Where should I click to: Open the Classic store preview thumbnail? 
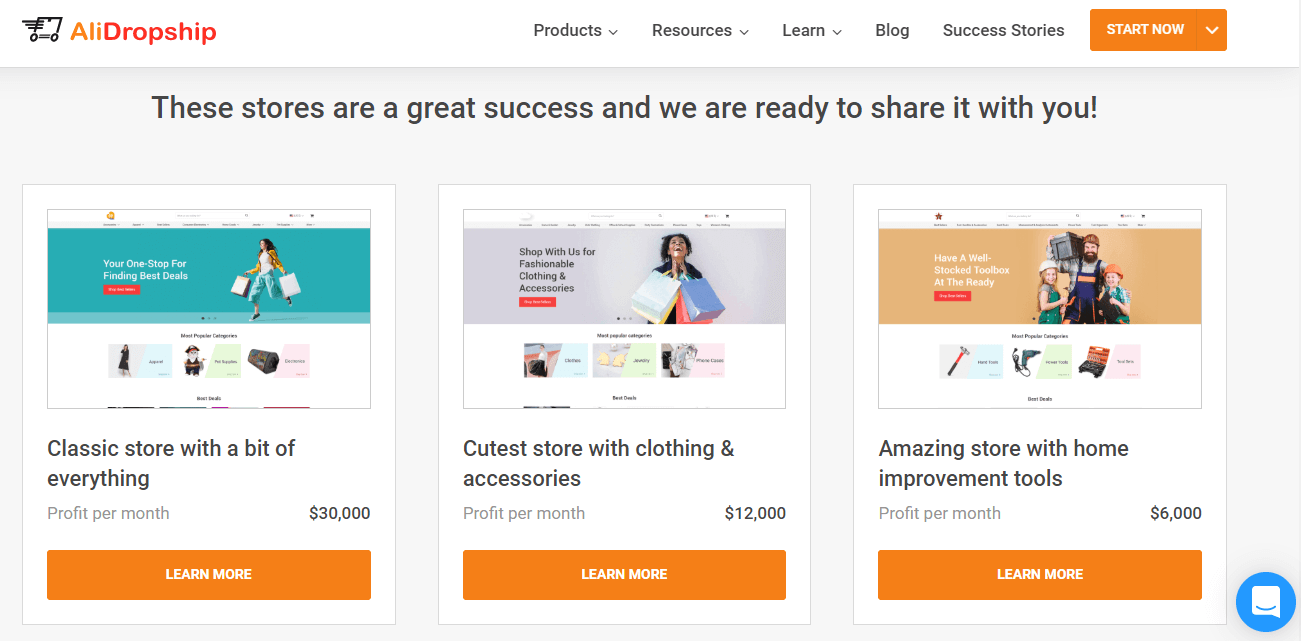208,308
